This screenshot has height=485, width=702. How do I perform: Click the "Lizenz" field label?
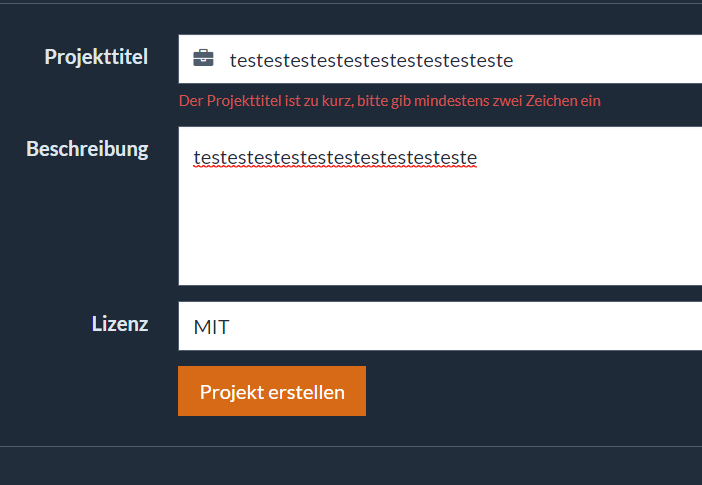pyautogui.click(x=120, y=324)
